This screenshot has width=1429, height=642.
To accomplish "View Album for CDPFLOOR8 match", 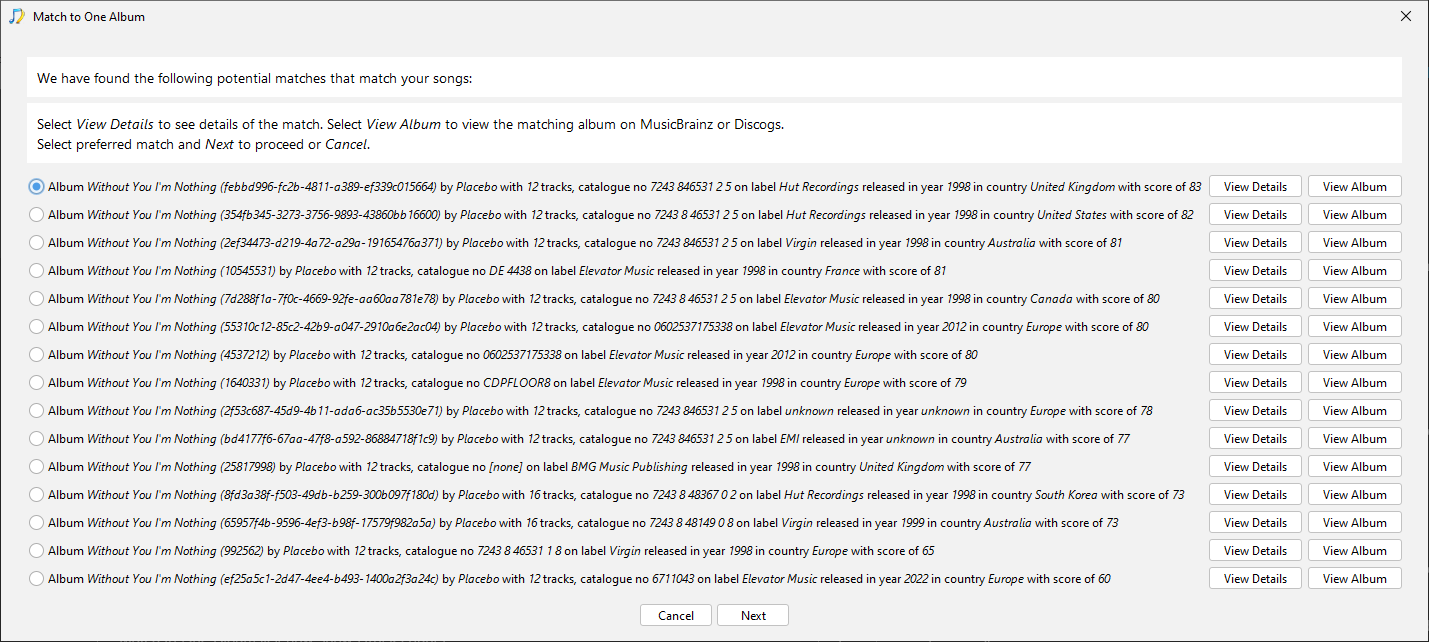I will pyautogui.click(x=1355, y=383).
